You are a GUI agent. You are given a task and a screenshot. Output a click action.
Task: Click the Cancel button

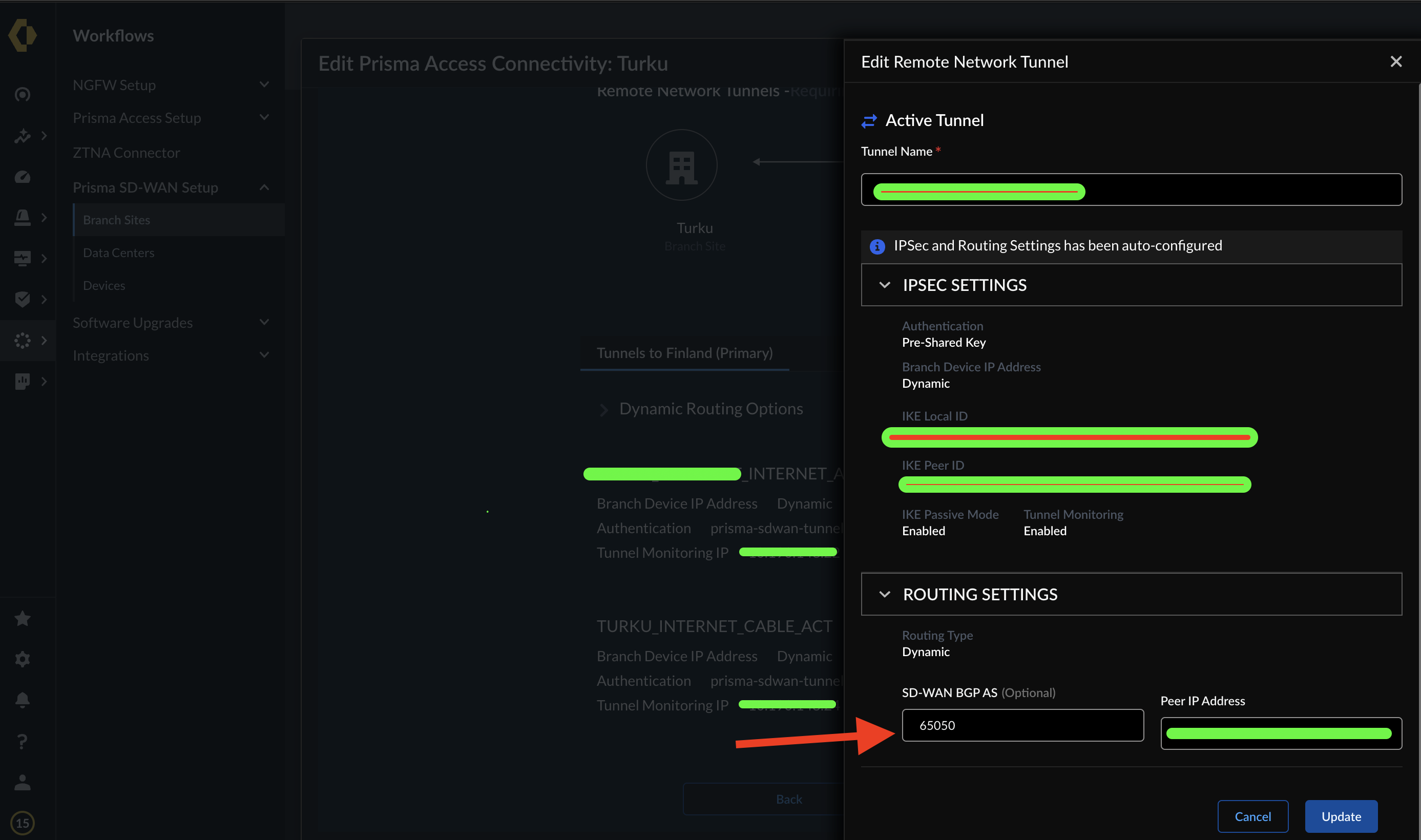coord(1252,816)
